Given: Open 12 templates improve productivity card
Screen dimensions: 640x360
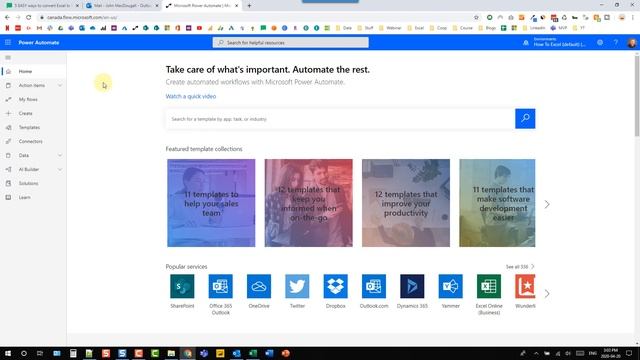Looking at the screenshot, I should (406, 203).
